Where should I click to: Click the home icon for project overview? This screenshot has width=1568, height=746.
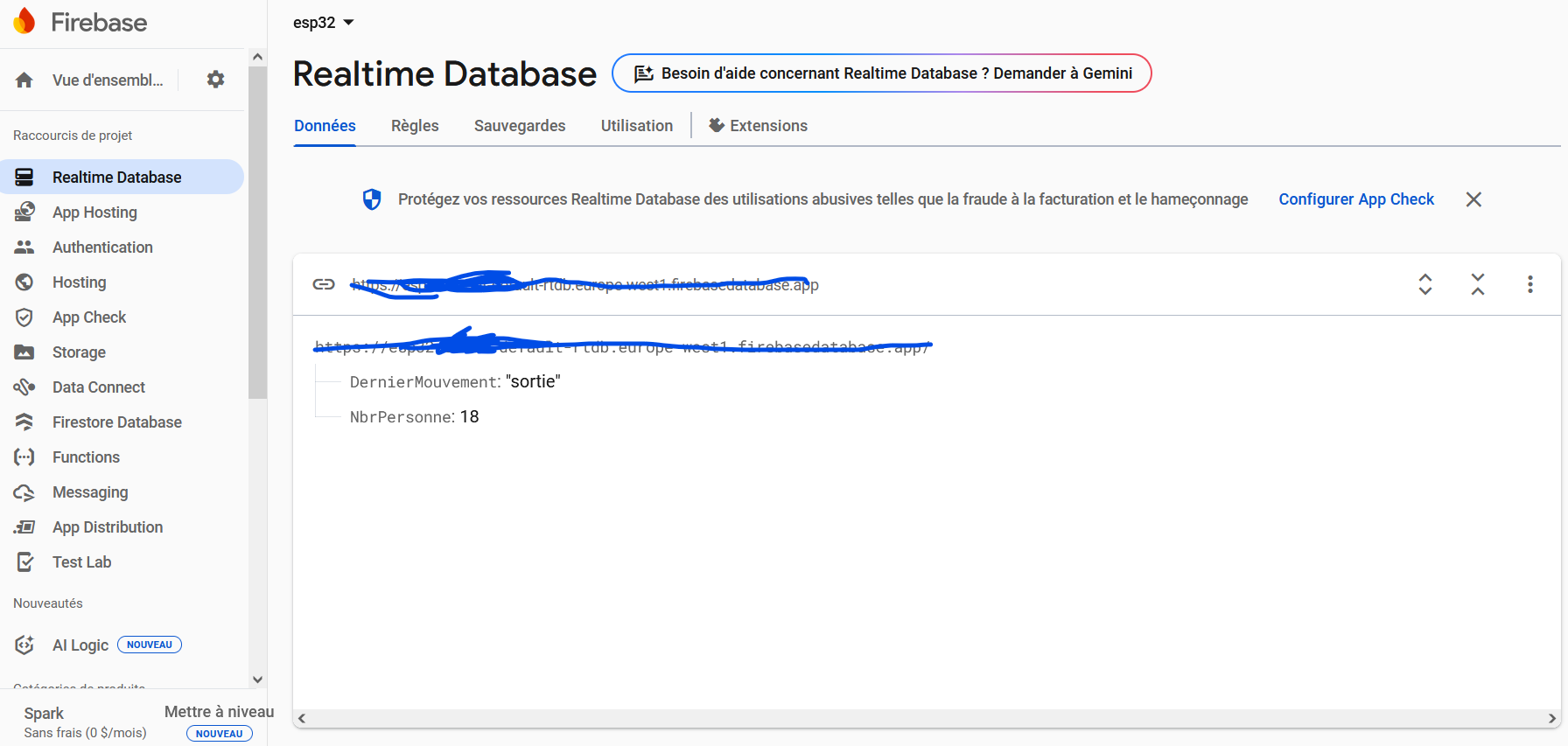pyautogui.click(x=24, y=80)
